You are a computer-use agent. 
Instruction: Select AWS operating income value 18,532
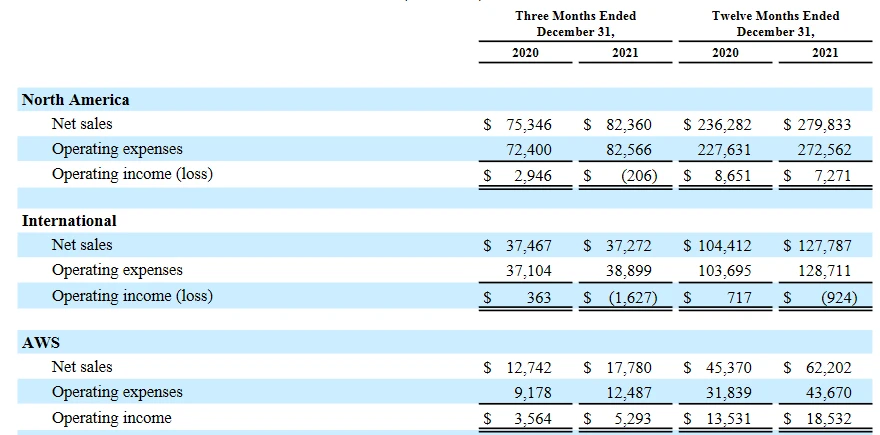(x=826, y=418)
